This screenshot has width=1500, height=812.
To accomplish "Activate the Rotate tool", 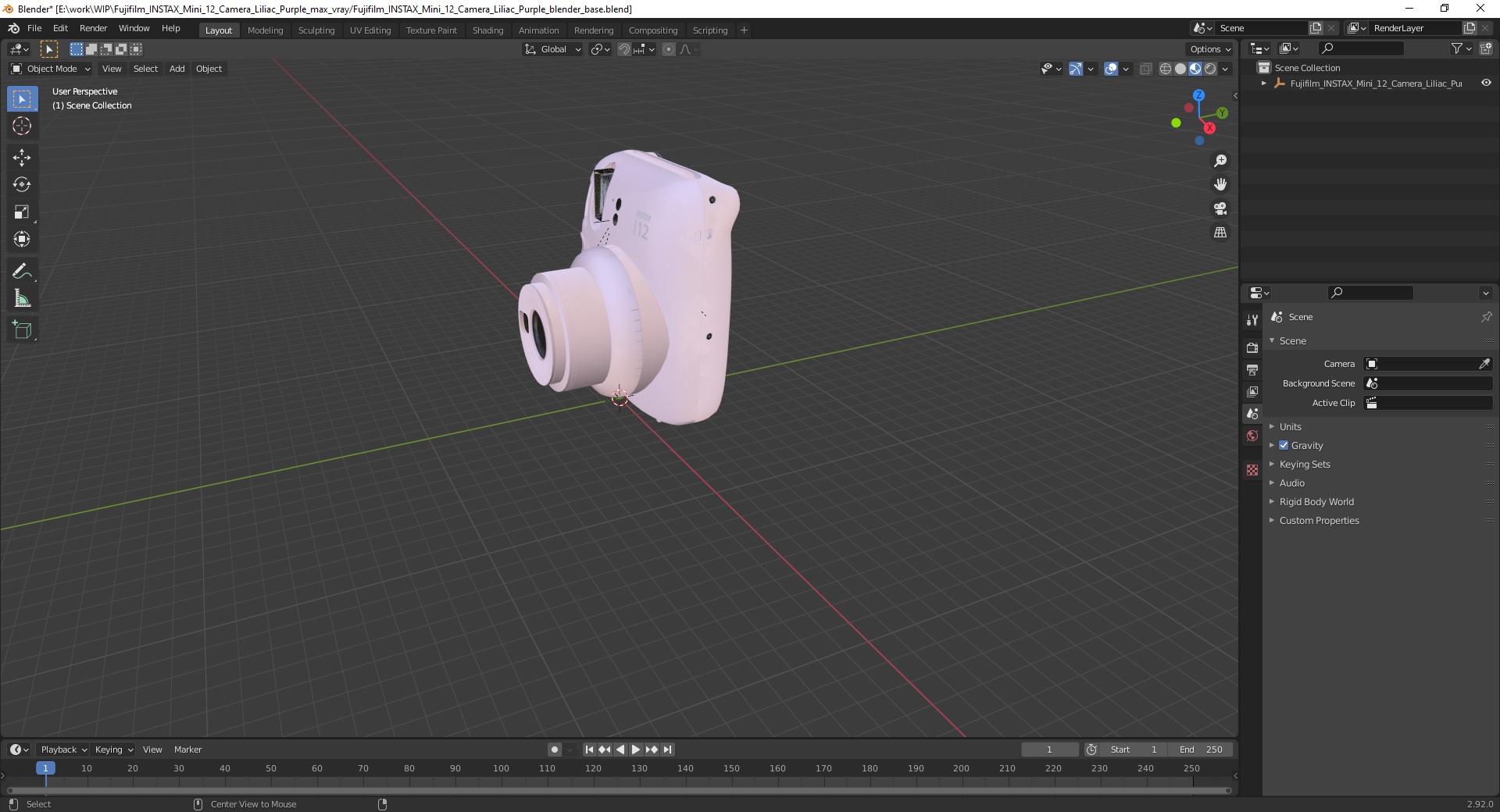I will point(22,185).
